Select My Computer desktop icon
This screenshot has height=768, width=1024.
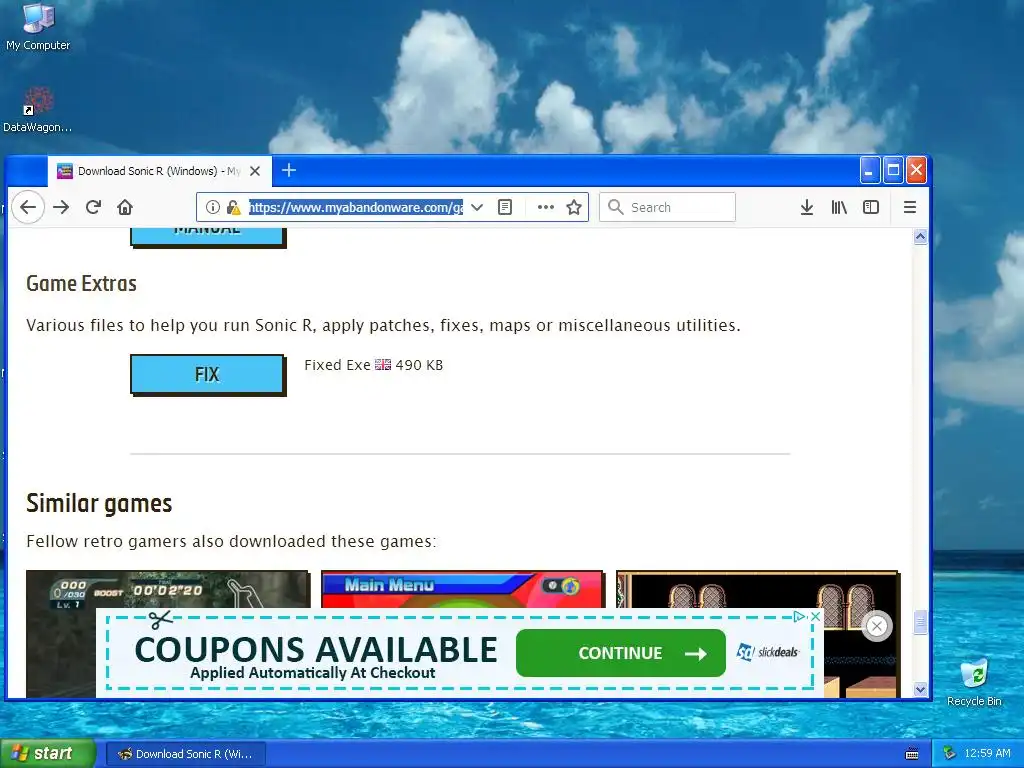(38, 26)
